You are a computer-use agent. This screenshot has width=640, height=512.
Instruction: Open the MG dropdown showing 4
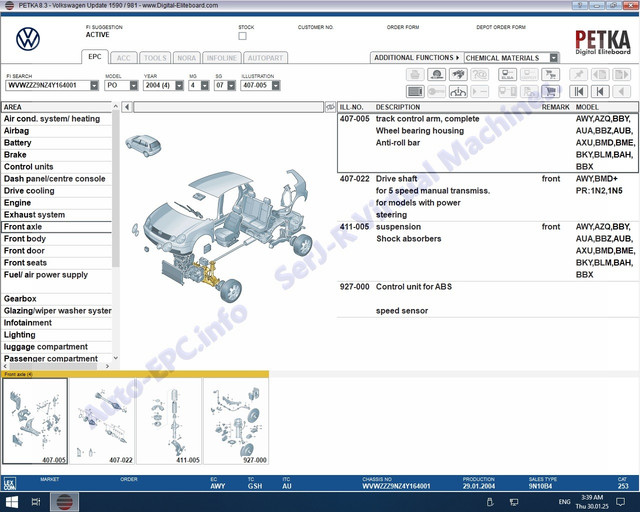(x=205, y=85)
